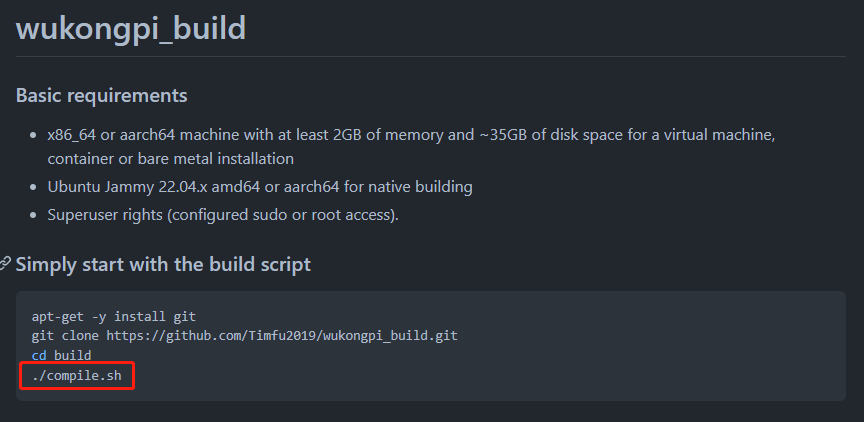Click the cd build command line

click(x=62, y=355)
